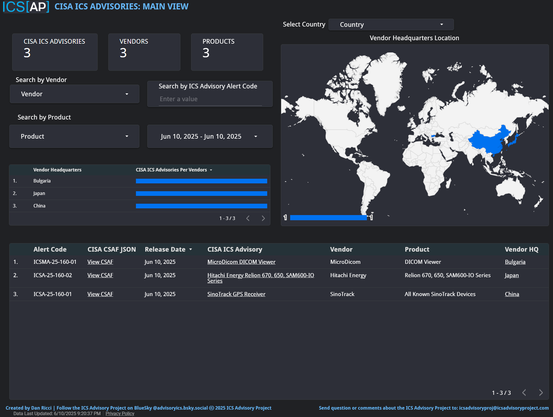Go to previous page of advisories table
553x417 pixels.
[524, 392]
